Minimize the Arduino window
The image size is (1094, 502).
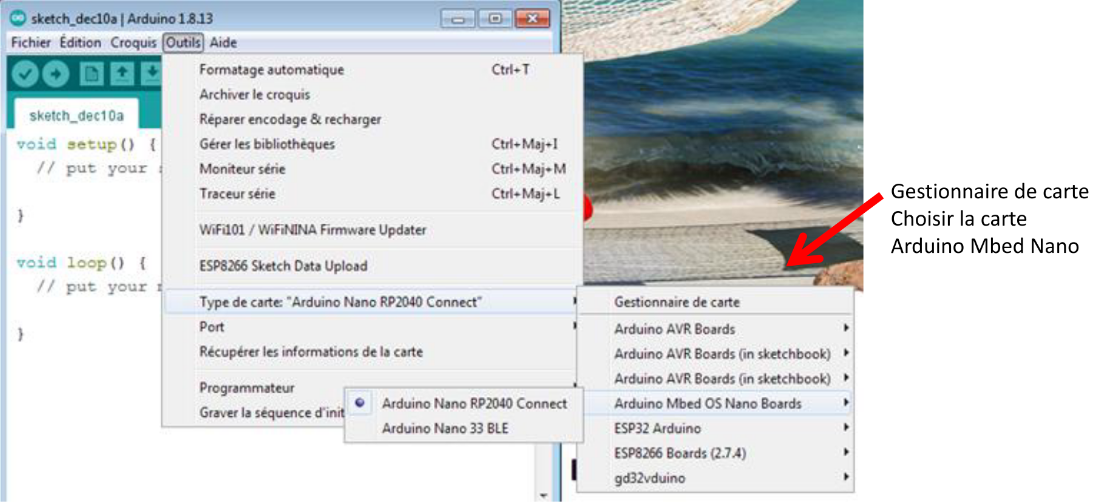[458, 19]
